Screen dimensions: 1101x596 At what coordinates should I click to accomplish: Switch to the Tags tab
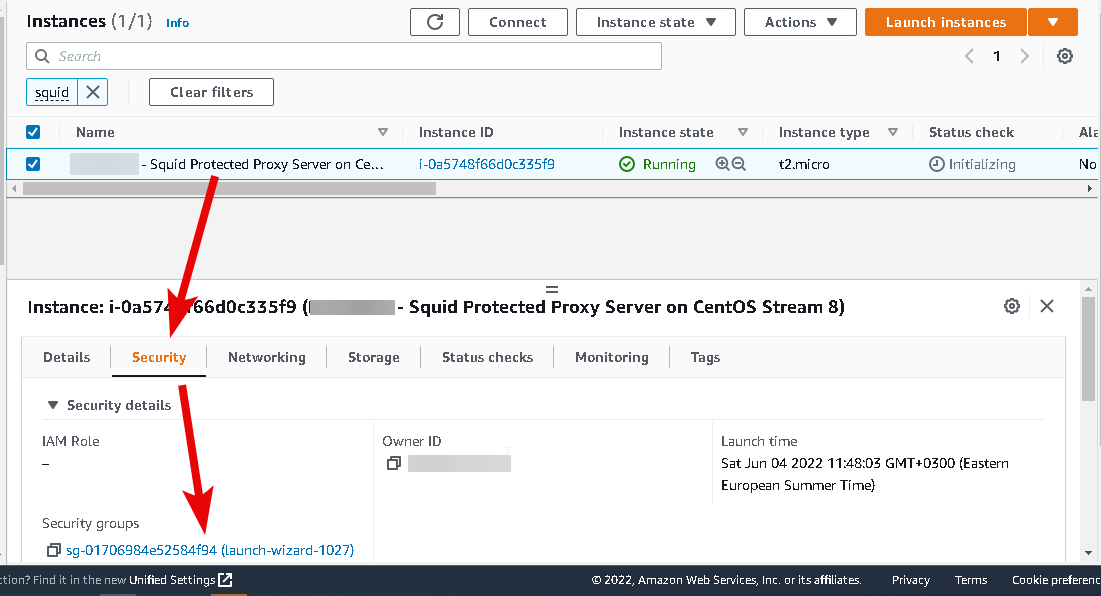point(705,357)
